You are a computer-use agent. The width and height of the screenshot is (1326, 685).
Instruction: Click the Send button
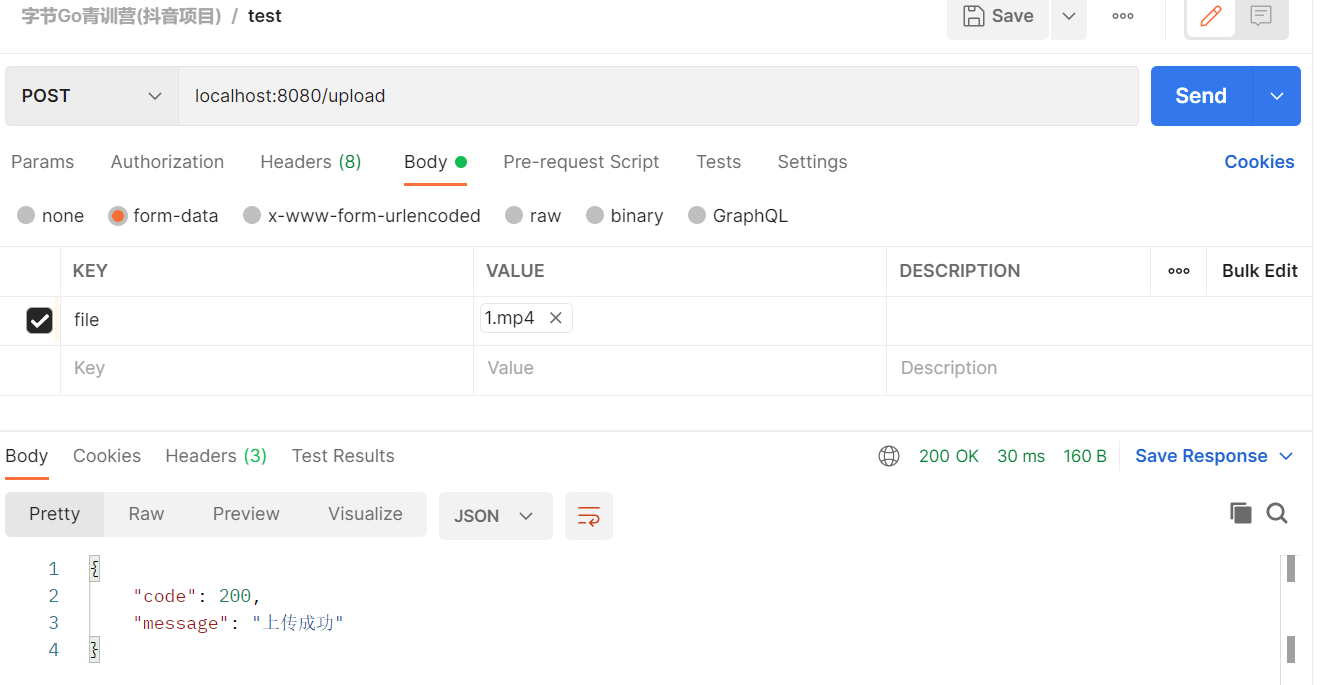[1201, 96]
